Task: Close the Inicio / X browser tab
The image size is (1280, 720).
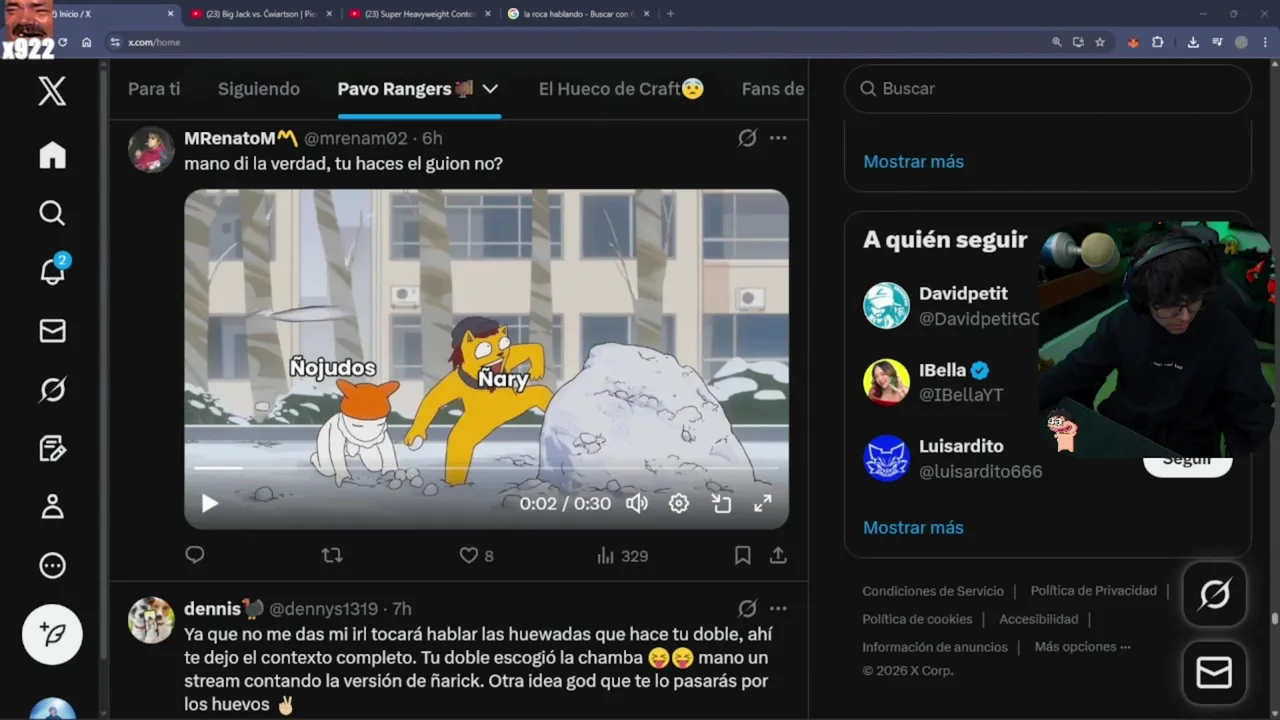Action: (170, 14)
